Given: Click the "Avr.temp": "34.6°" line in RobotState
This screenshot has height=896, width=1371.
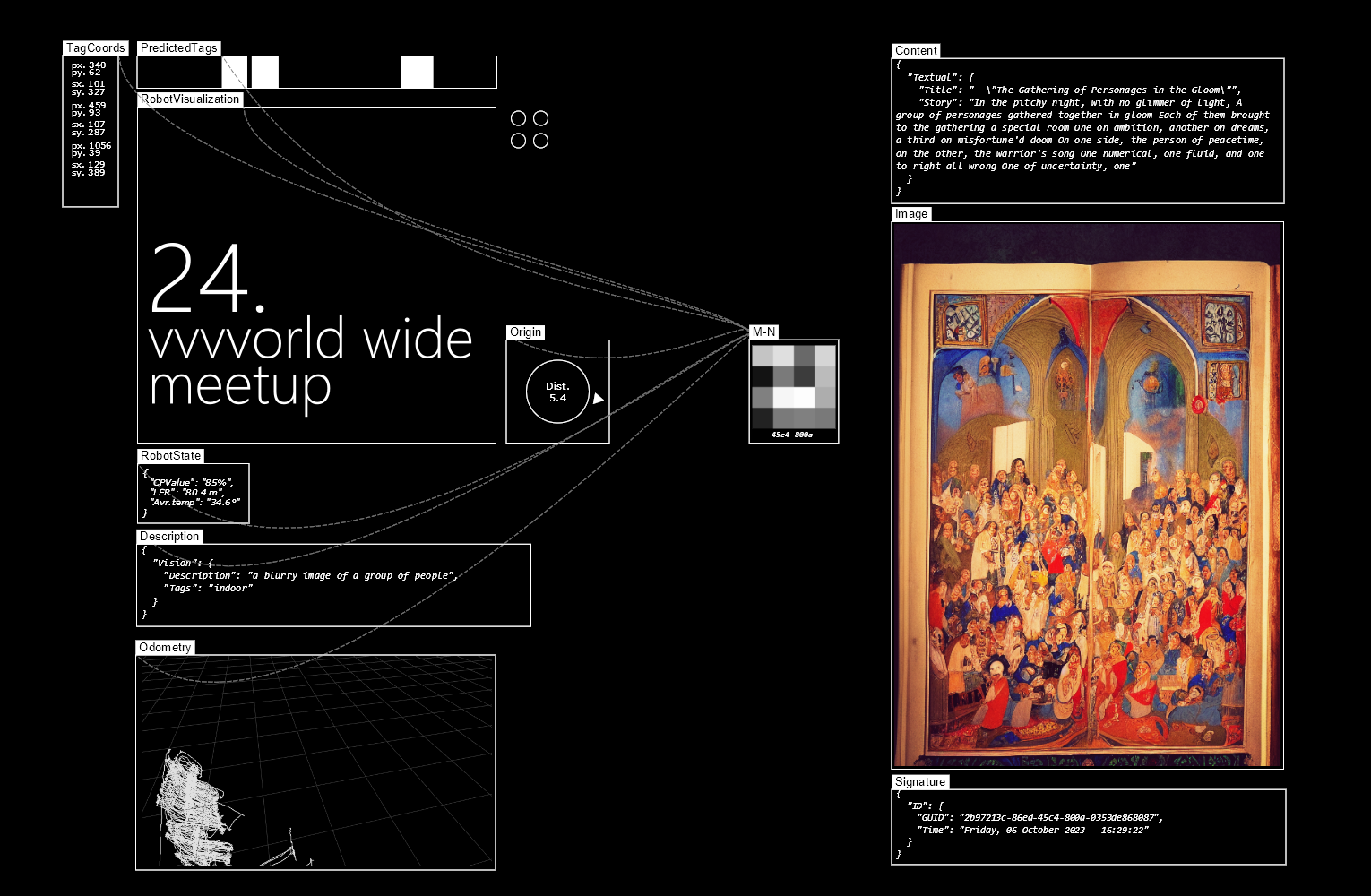Looking at the screenshot, I should click(195, 502).
